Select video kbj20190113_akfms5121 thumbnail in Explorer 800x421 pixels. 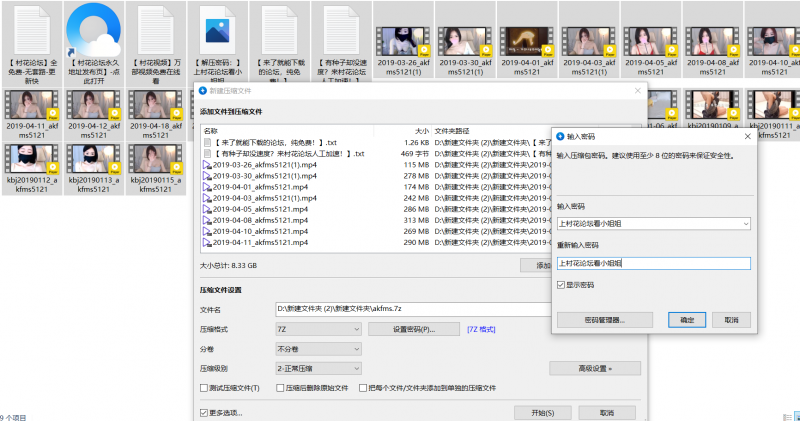93,159
